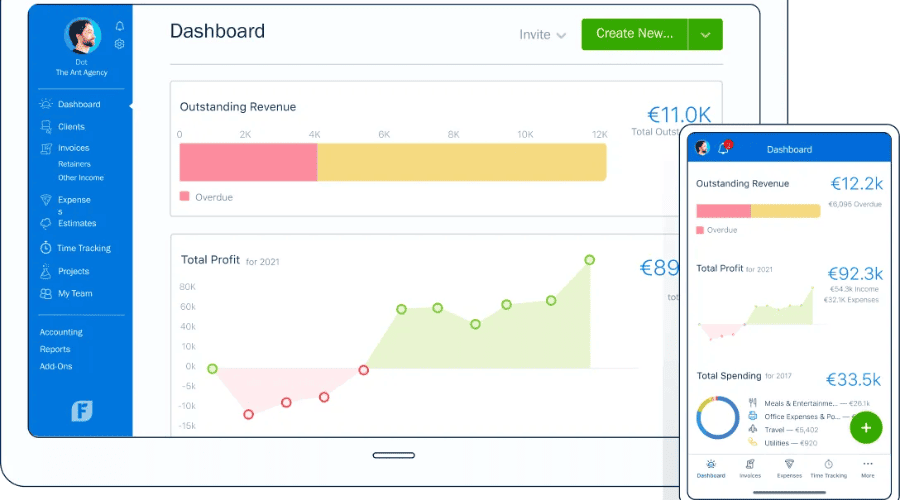Expand the Invite dropdown
This screenshot has height=500, width=900.
point(542,34)
